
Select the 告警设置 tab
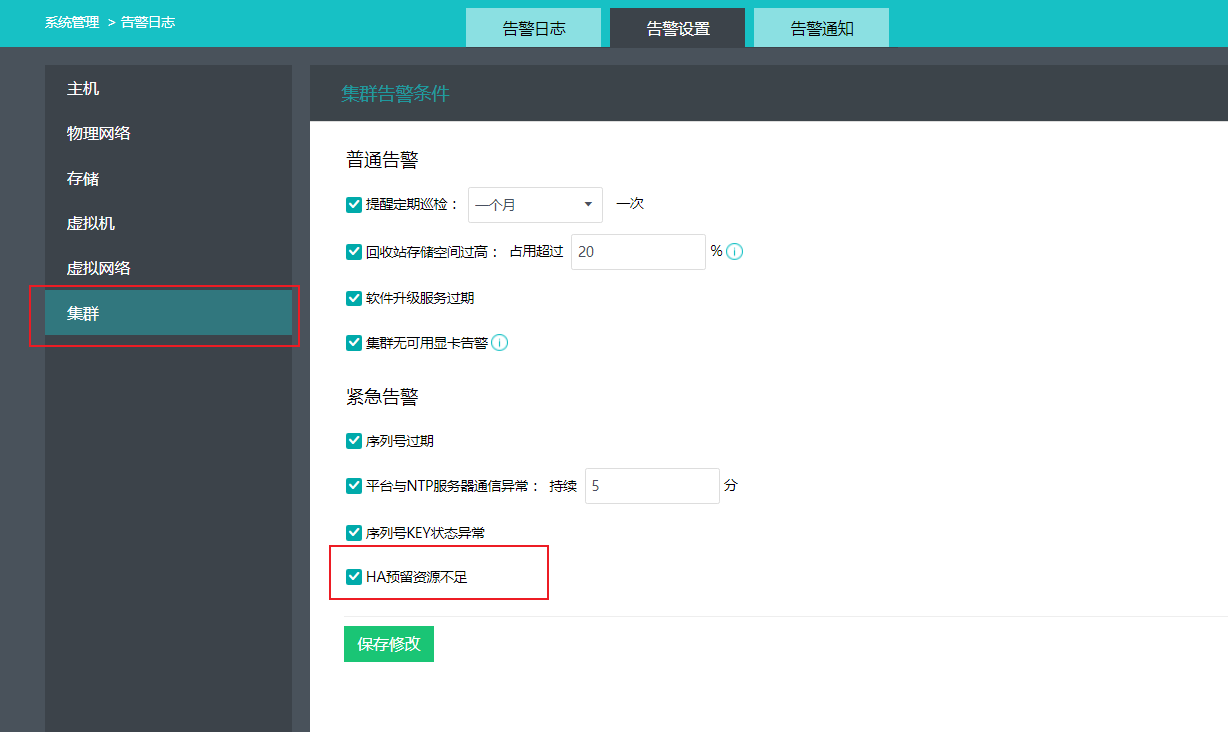[678, 28]
